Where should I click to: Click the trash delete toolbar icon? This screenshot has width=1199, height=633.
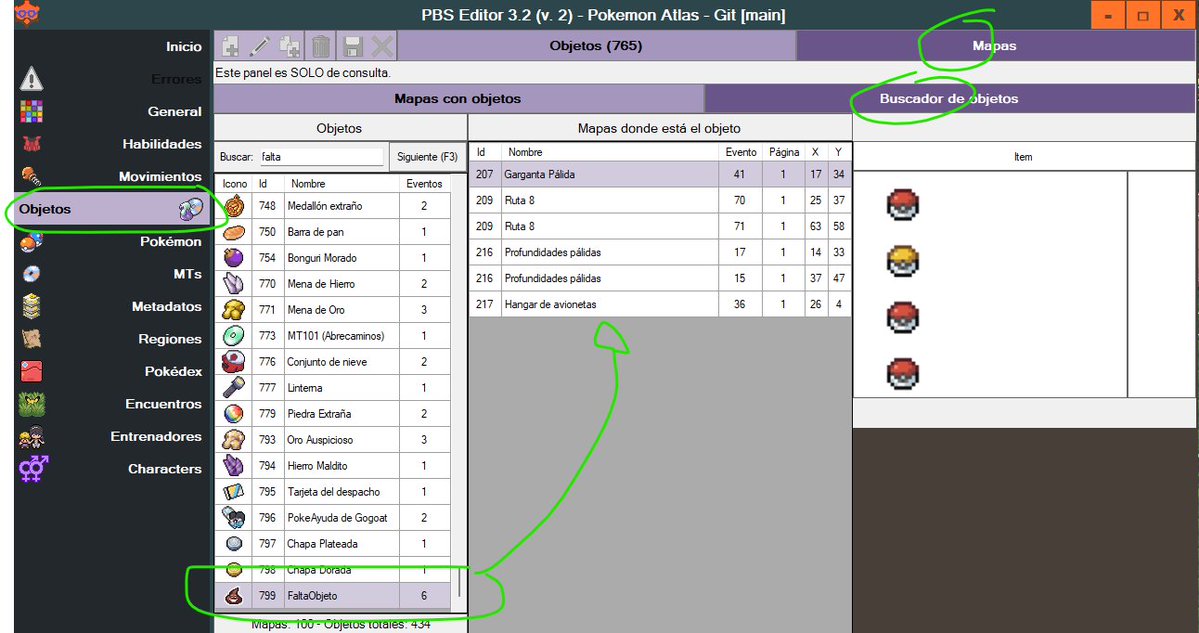(321, 47)
